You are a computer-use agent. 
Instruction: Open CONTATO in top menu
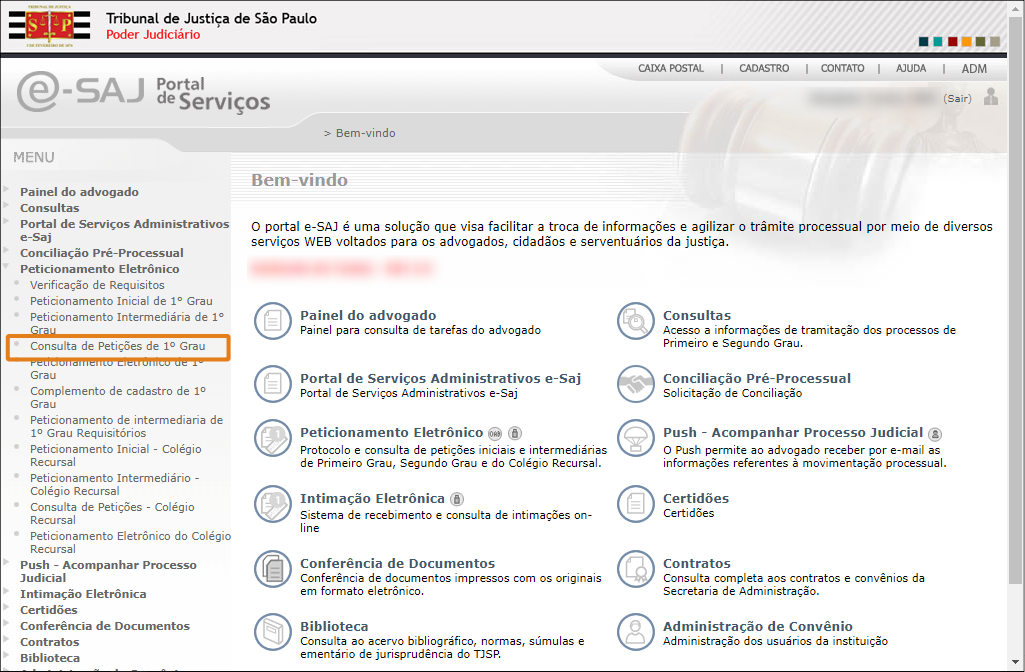[x=843, y=68]
